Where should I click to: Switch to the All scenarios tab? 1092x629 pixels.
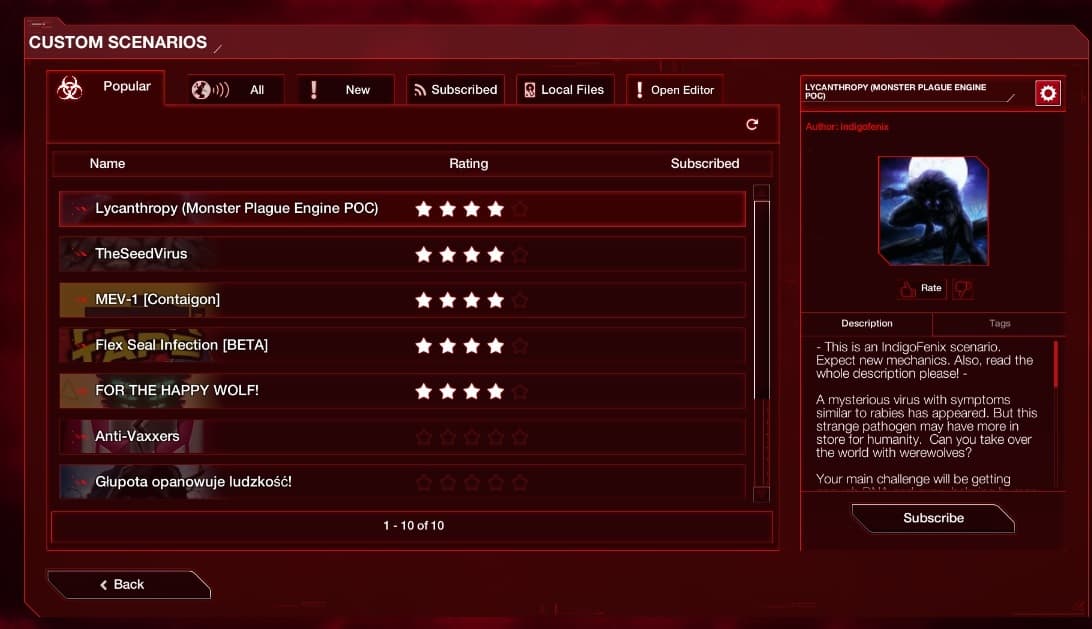(x=235, y=90)
